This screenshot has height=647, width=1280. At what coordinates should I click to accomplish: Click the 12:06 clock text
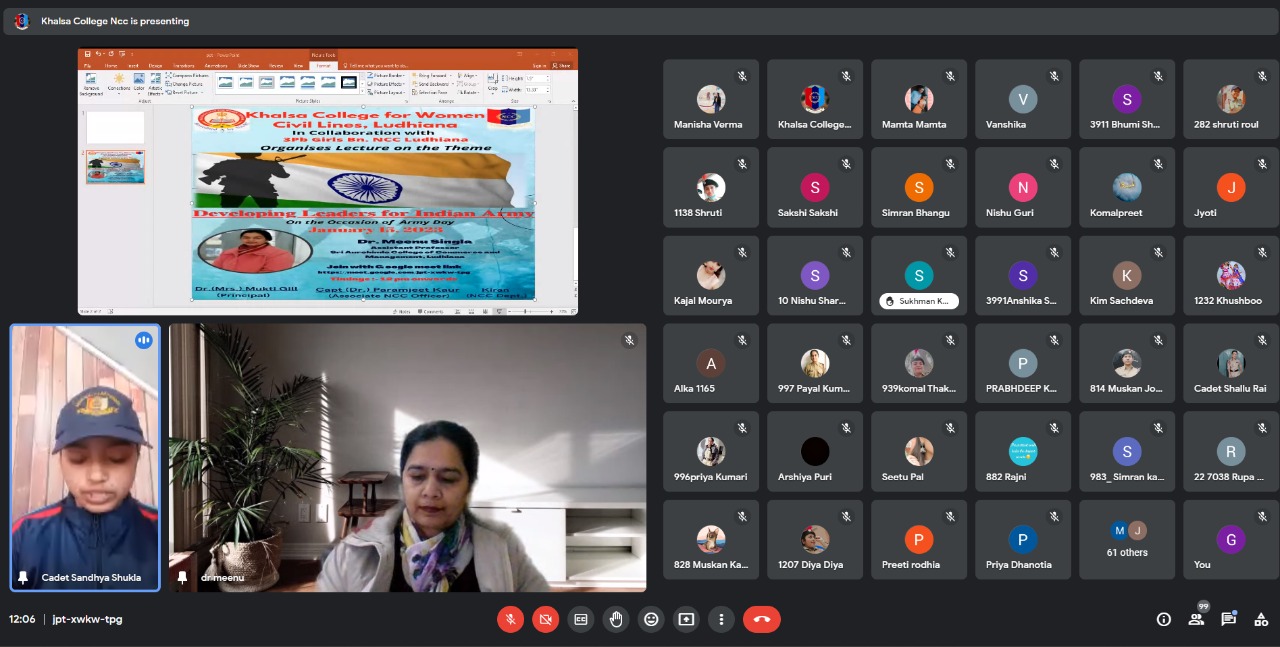click(x=22, y=619)
